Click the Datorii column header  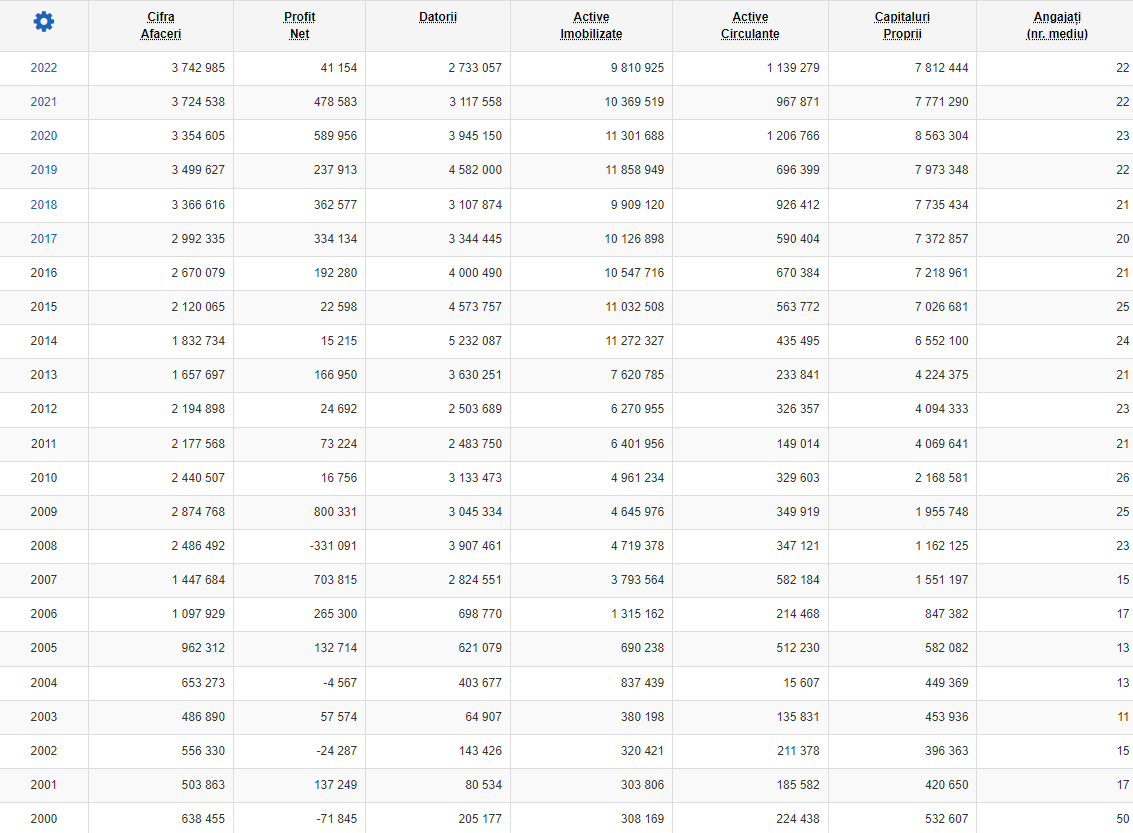pyautogui.click(x=438, y=17)
